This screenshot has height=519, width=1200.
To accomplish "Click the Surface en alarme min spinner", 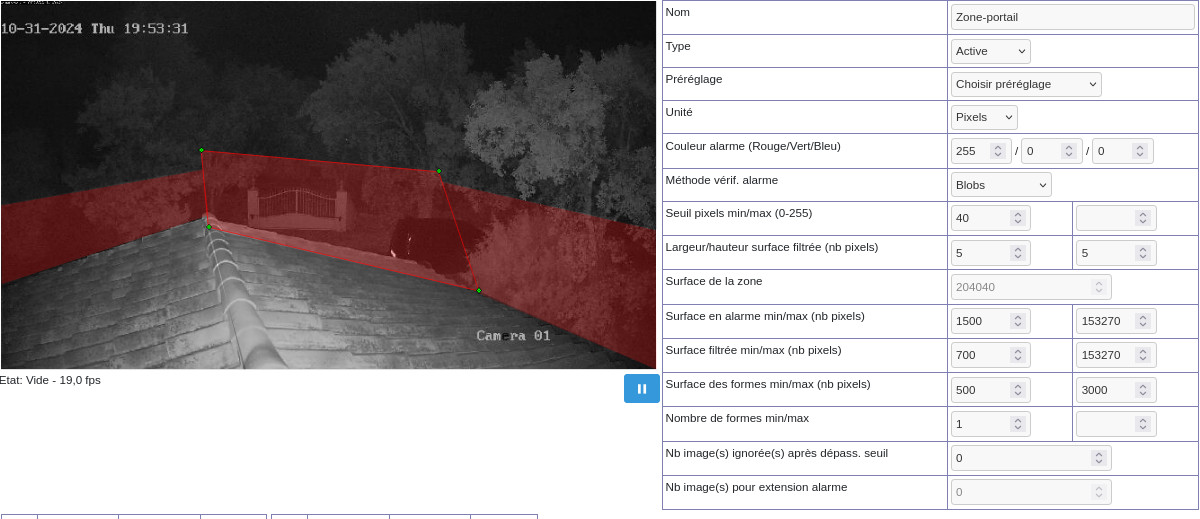I will tap(1016, 321).
